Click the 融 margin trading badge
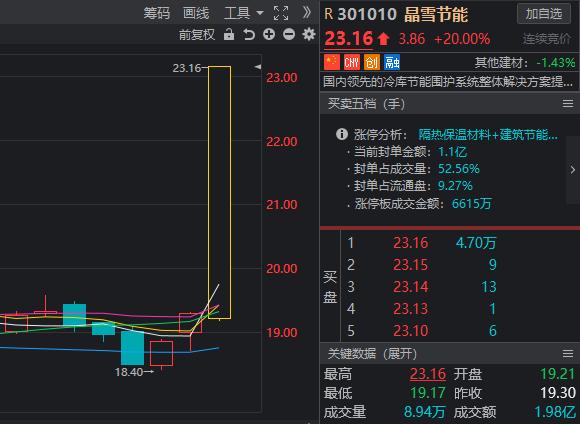This screenshot has width=580, height=424. [392, 62]
